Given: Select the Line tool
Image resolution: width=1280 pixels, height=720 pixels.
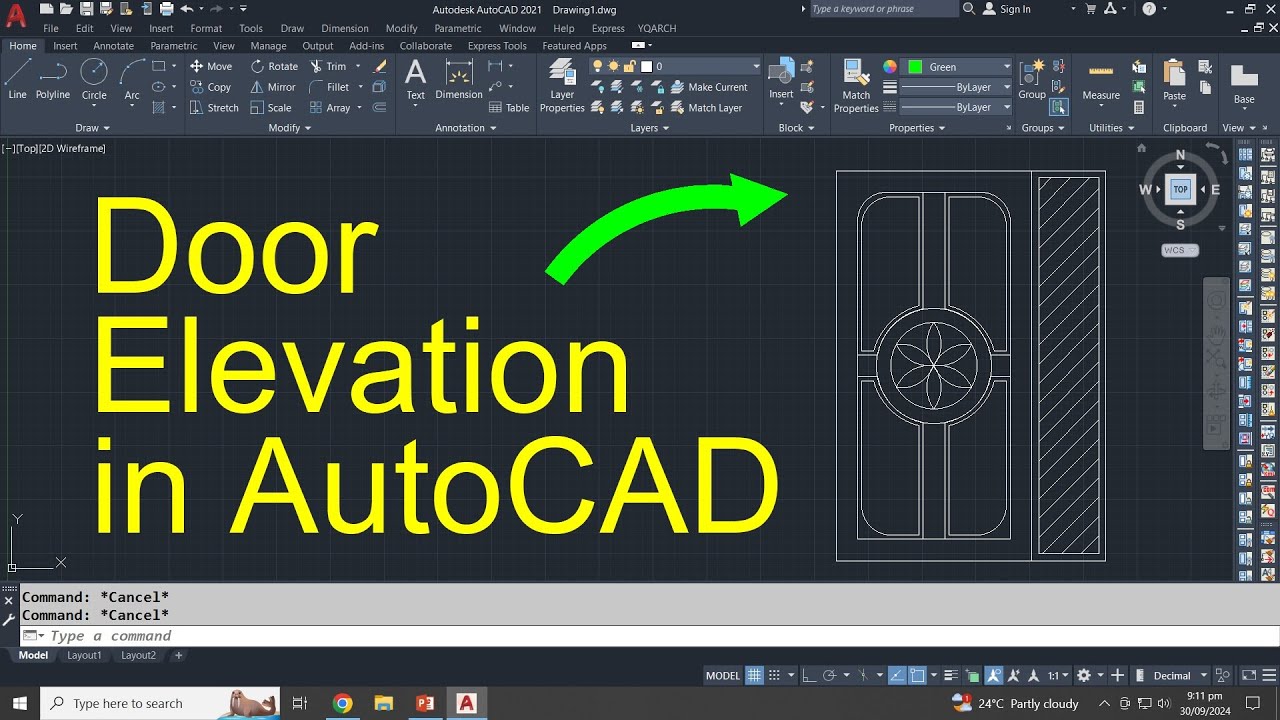Looking at the screenshot, I should click(x=17, y=80).
